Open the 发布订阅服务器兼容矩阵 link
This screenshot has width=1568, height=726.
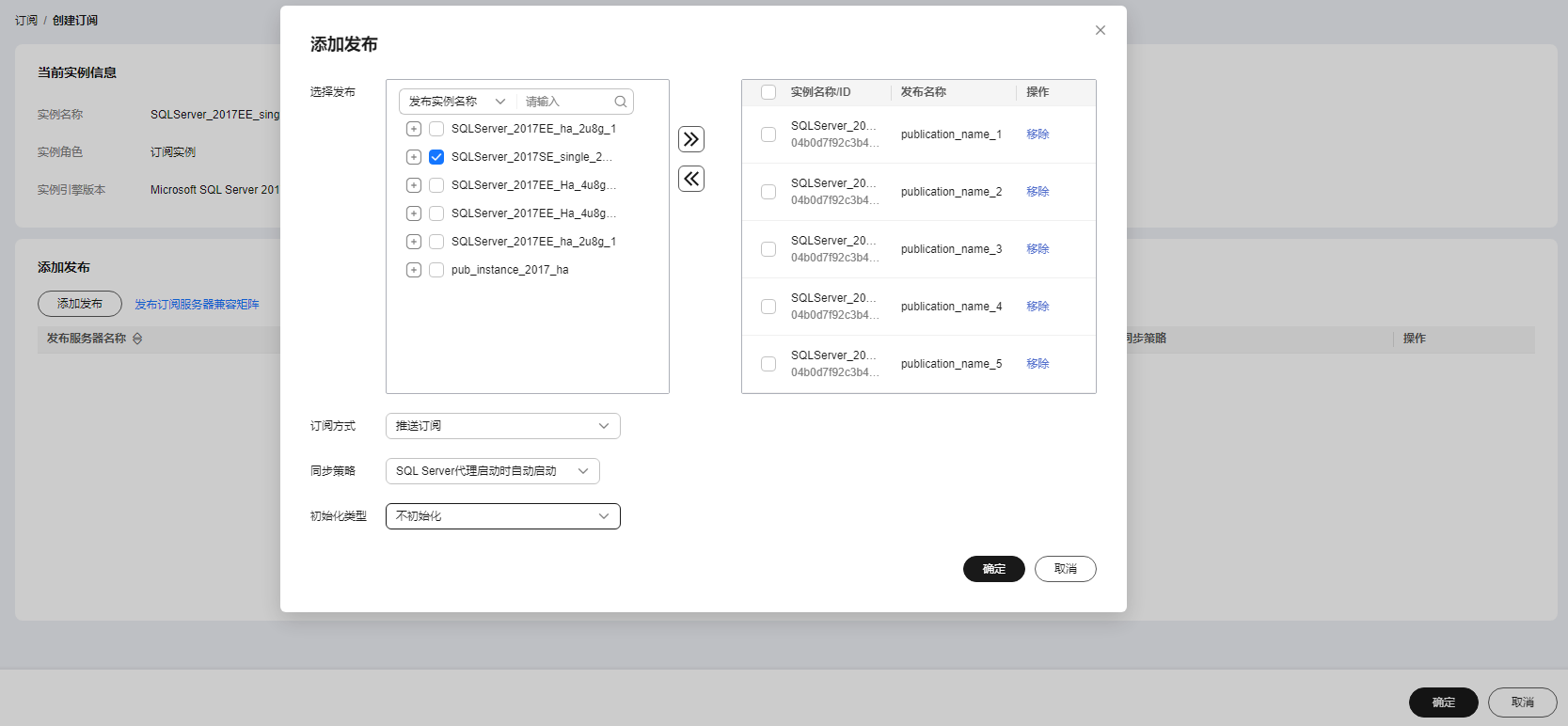(x=197, y=305)
